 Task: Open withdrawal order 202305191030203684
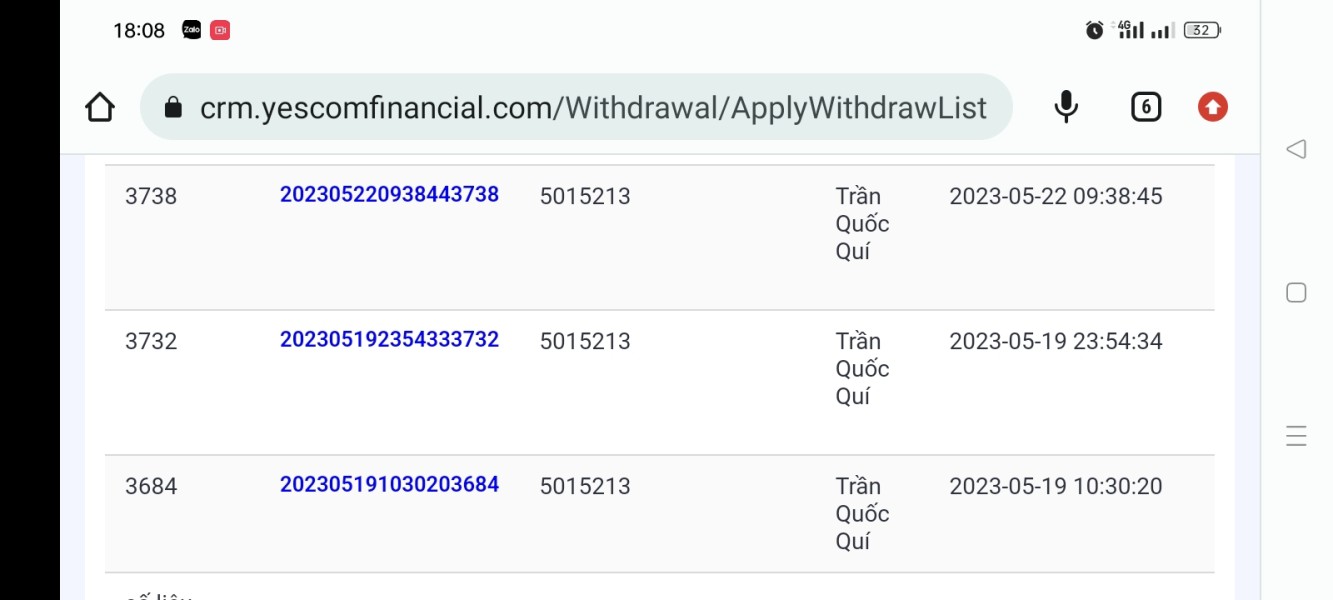(x=389, y=484)
